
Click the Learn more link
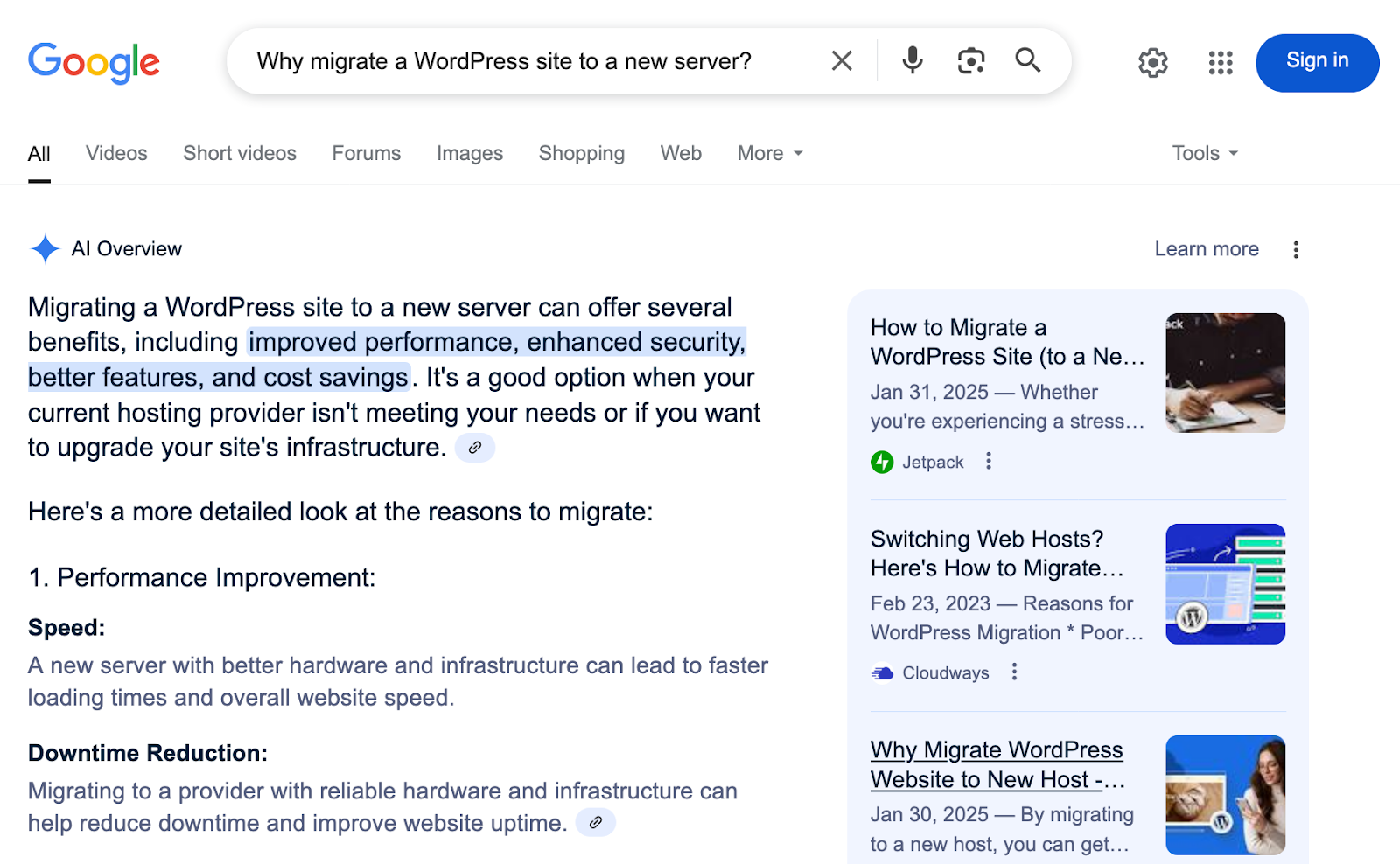[x=1207, y=249]
